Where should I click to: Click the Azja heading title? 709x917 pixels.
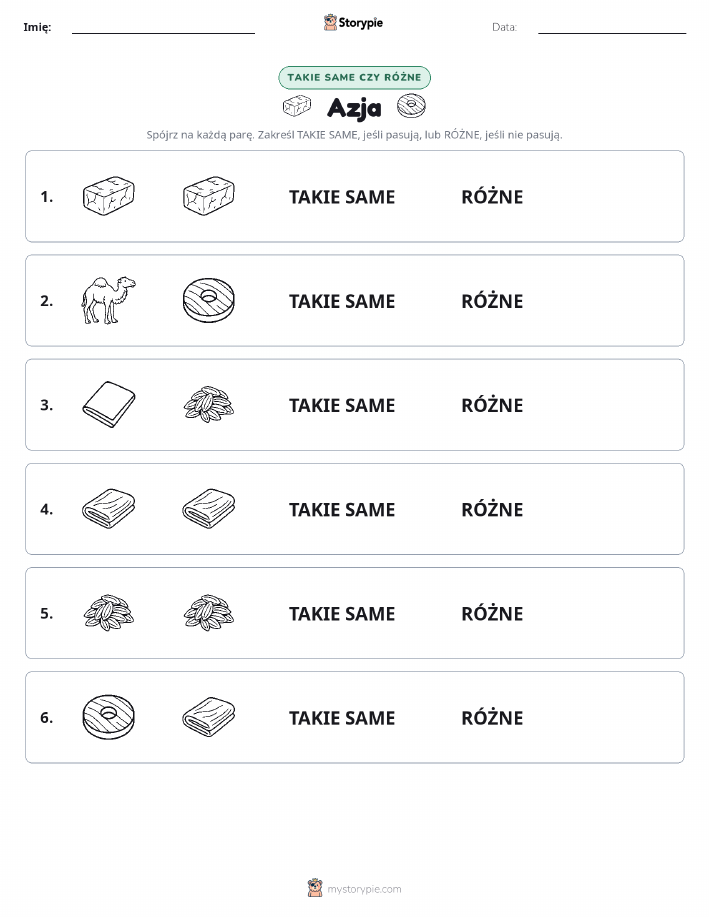click(x=354, y=108)
